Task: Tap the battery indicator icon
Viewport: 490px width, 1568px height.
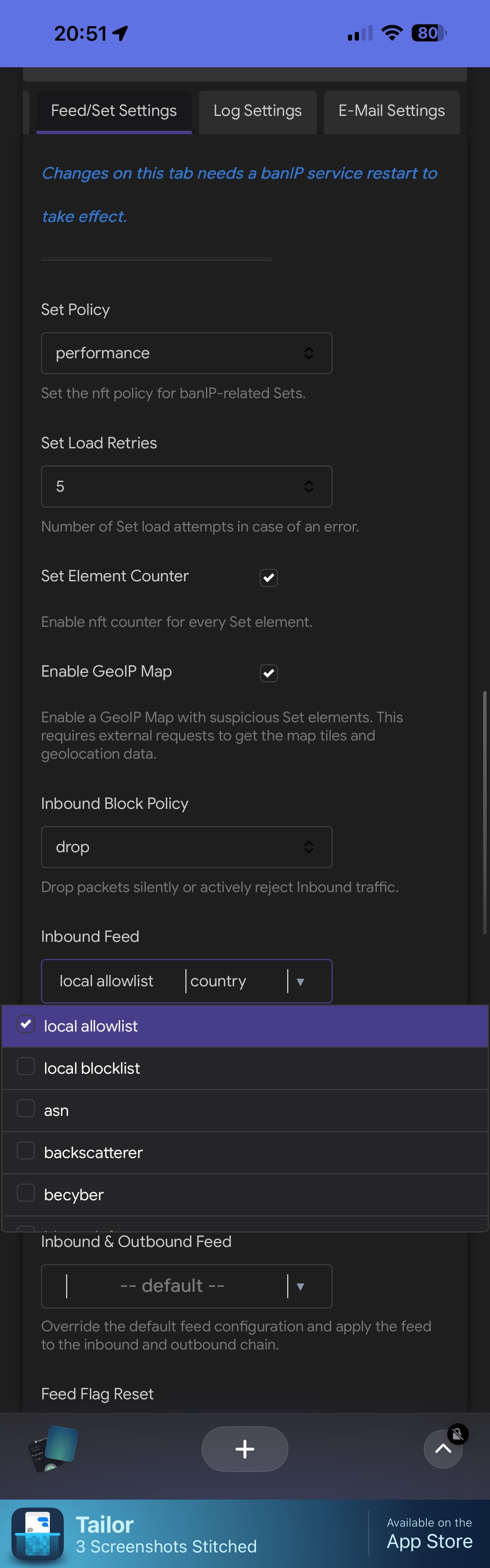Action: (x=428, y=33)
